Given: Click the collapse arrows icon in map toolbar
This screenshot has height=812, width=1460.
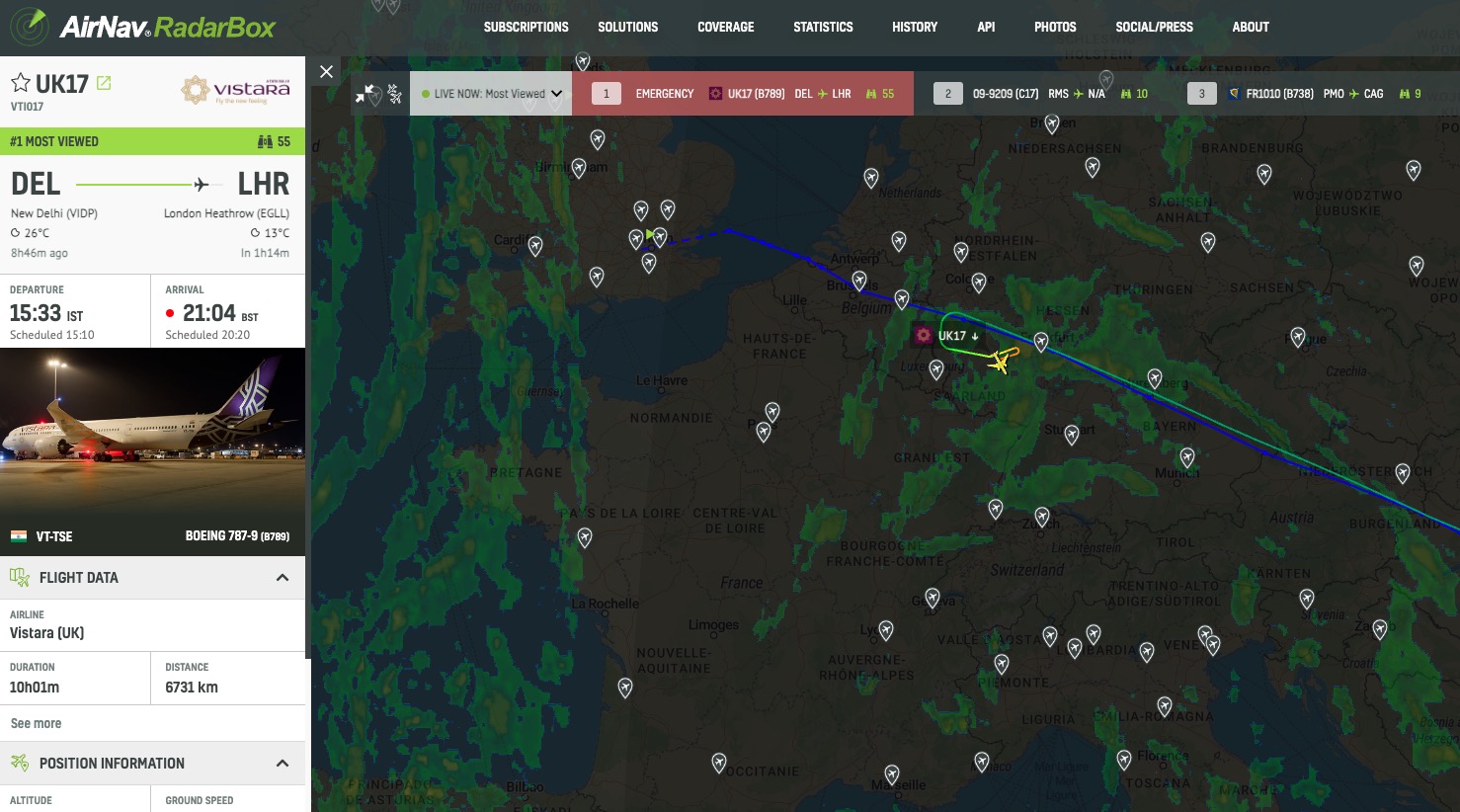Looking at the screenshot, I should tap(365, 94).
